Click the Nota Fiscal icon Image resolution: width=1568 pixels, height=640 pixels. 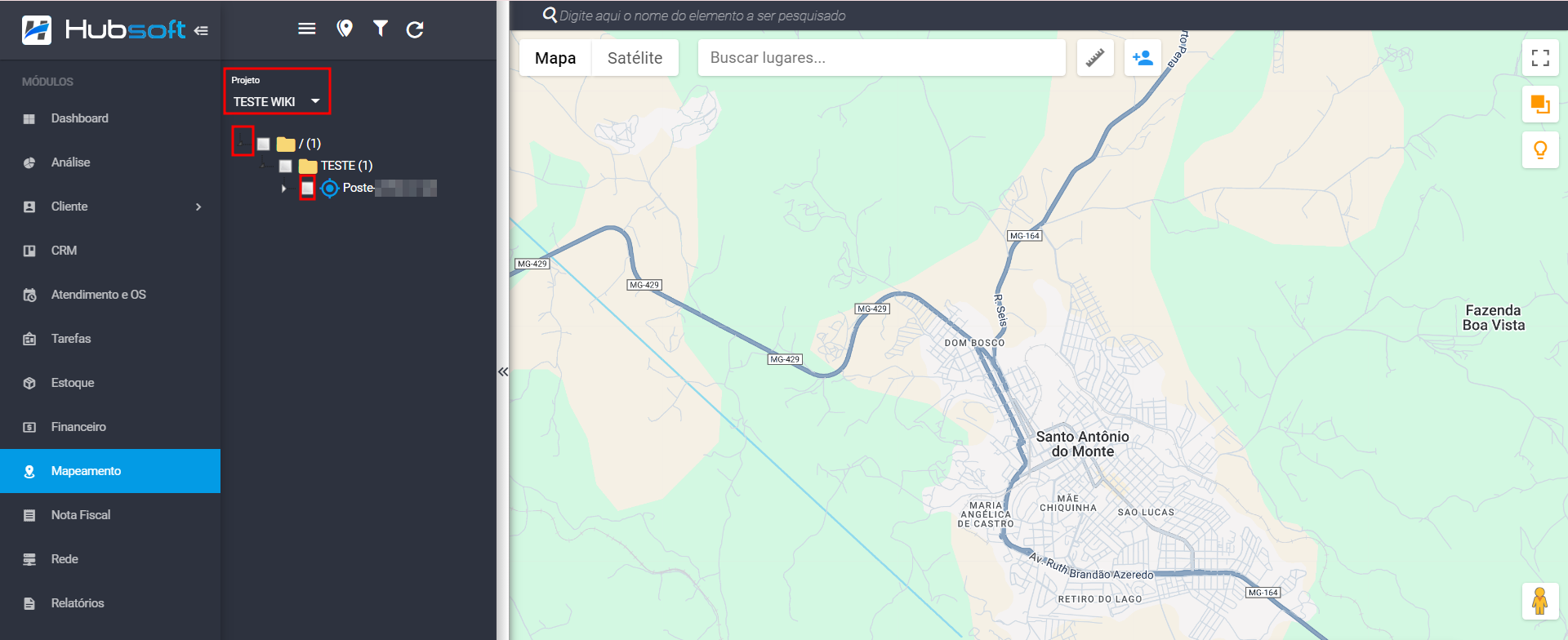(x=29, y=515)
